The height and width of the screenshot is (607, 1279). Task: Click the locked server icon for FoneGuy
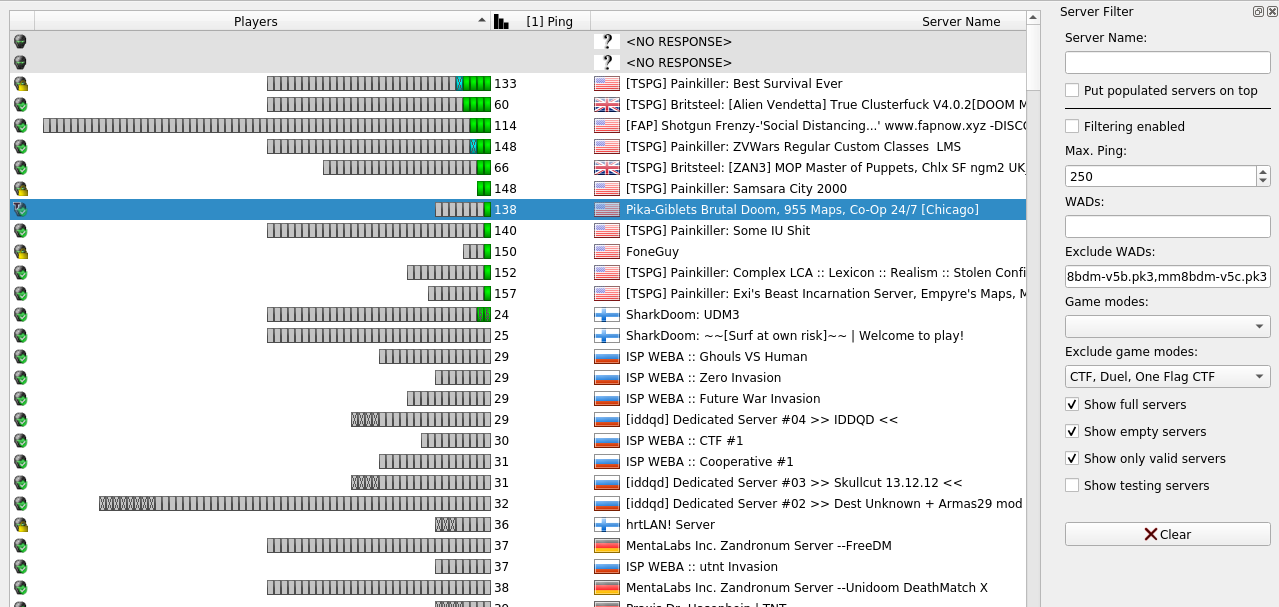[x=20, y=252]
